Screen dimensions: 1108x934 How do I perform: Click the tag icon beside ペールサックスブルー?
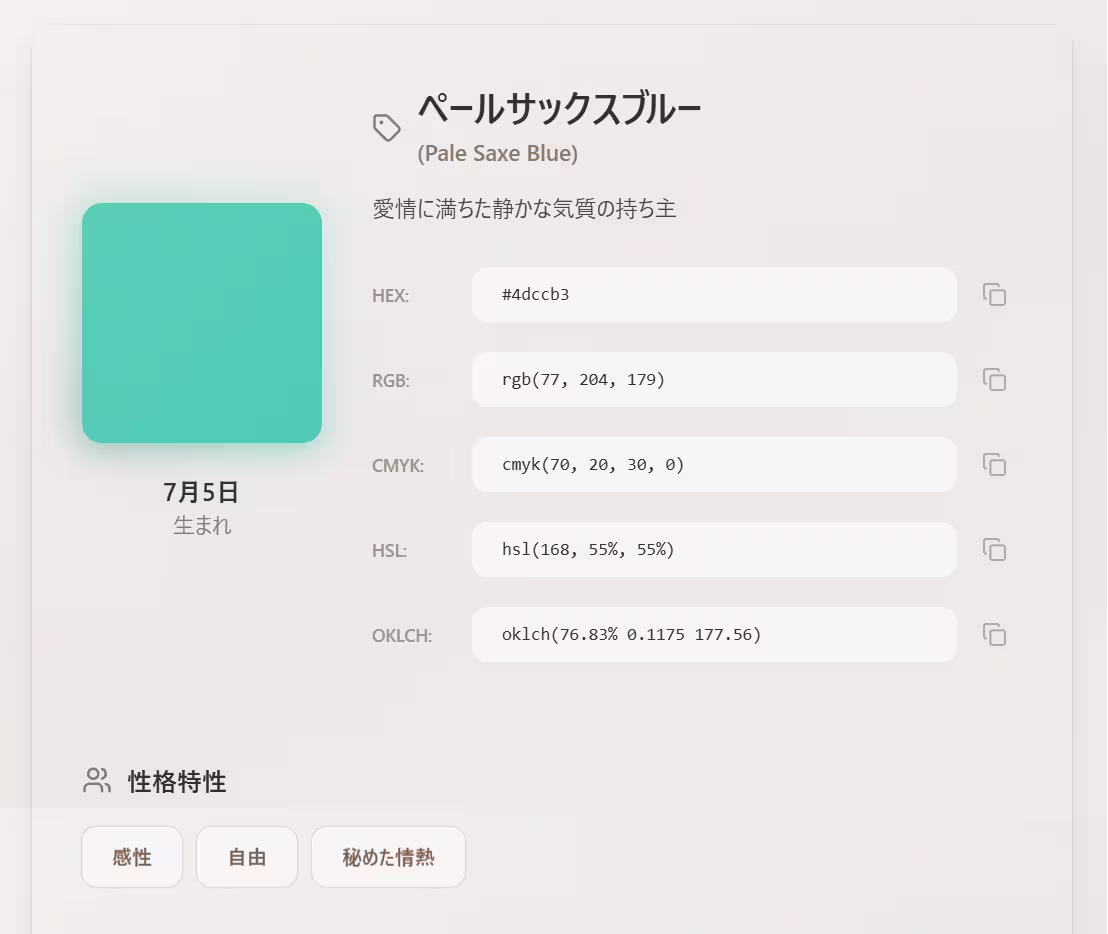click(x=387, y=128)
